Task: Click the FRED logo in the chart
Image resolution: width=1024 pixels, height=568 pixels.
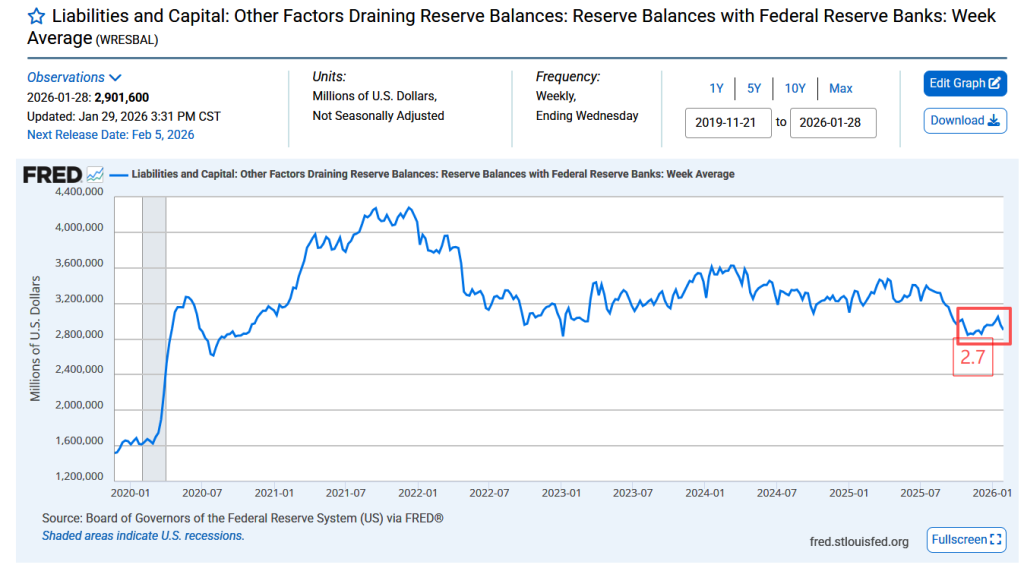Action: click(52, 175)
